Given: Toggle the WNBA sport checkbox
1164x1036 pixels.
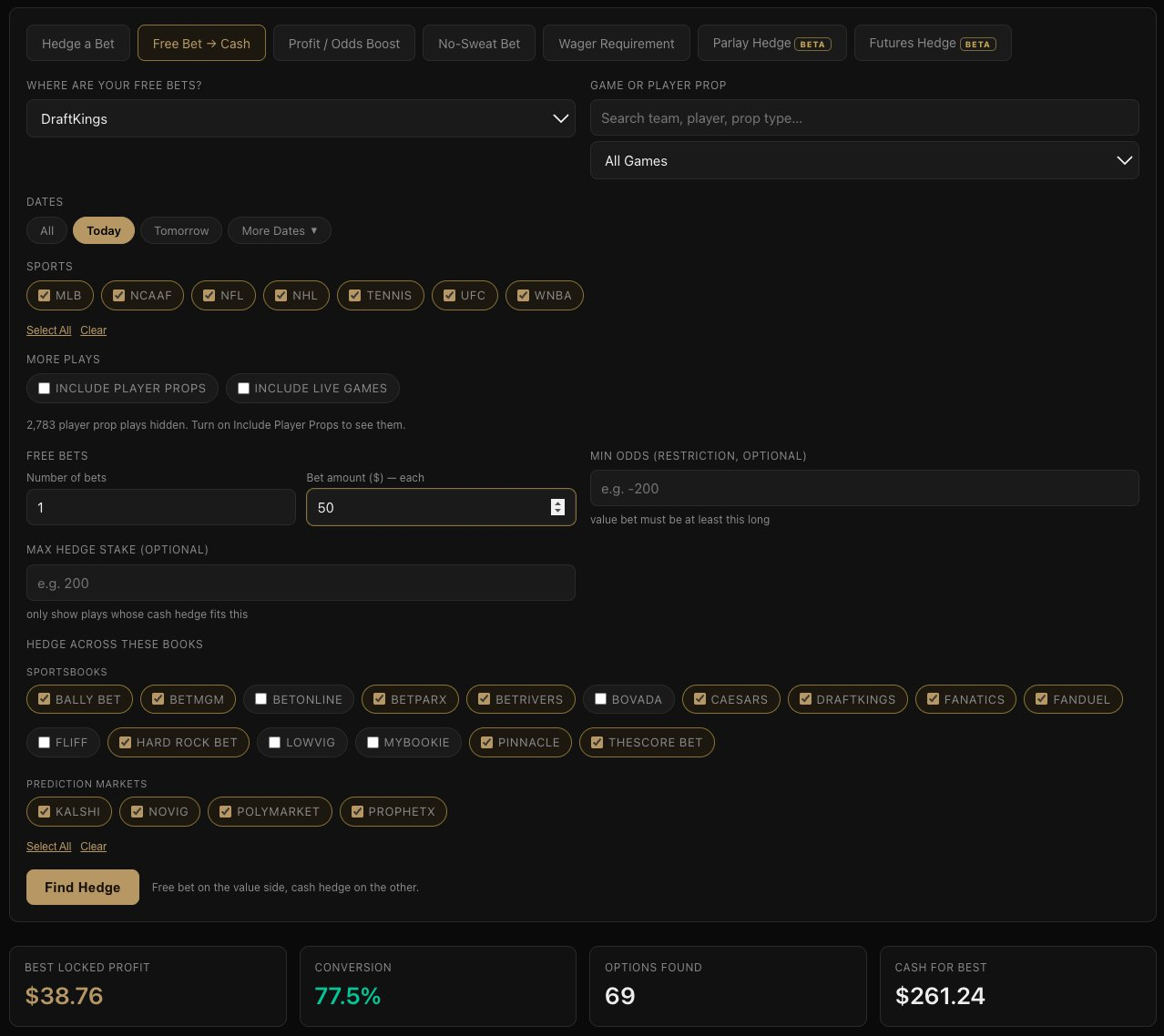Looking at the screenshot, I should click(x=523, y=295).
